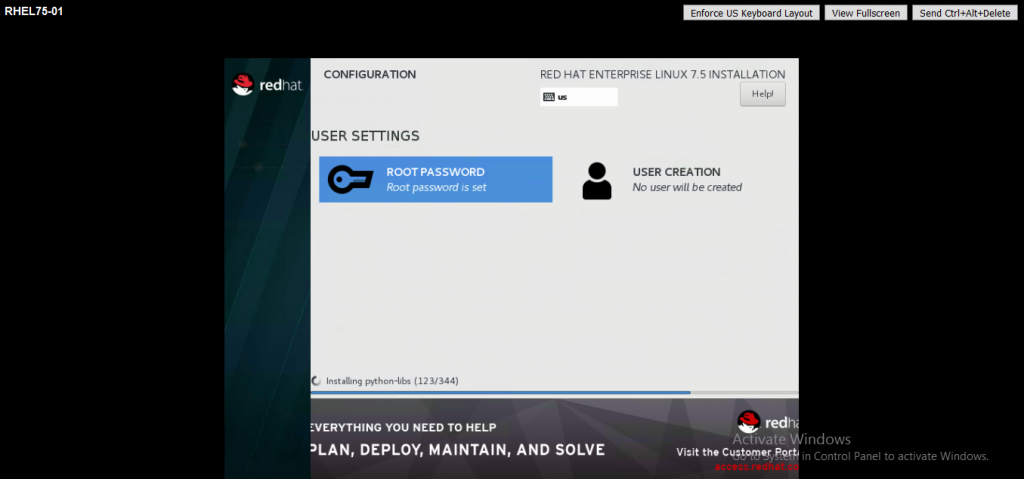Click 'No user will be created' text
The image size is (1024, 479).
pyautogui.click(x=687, y=188)
